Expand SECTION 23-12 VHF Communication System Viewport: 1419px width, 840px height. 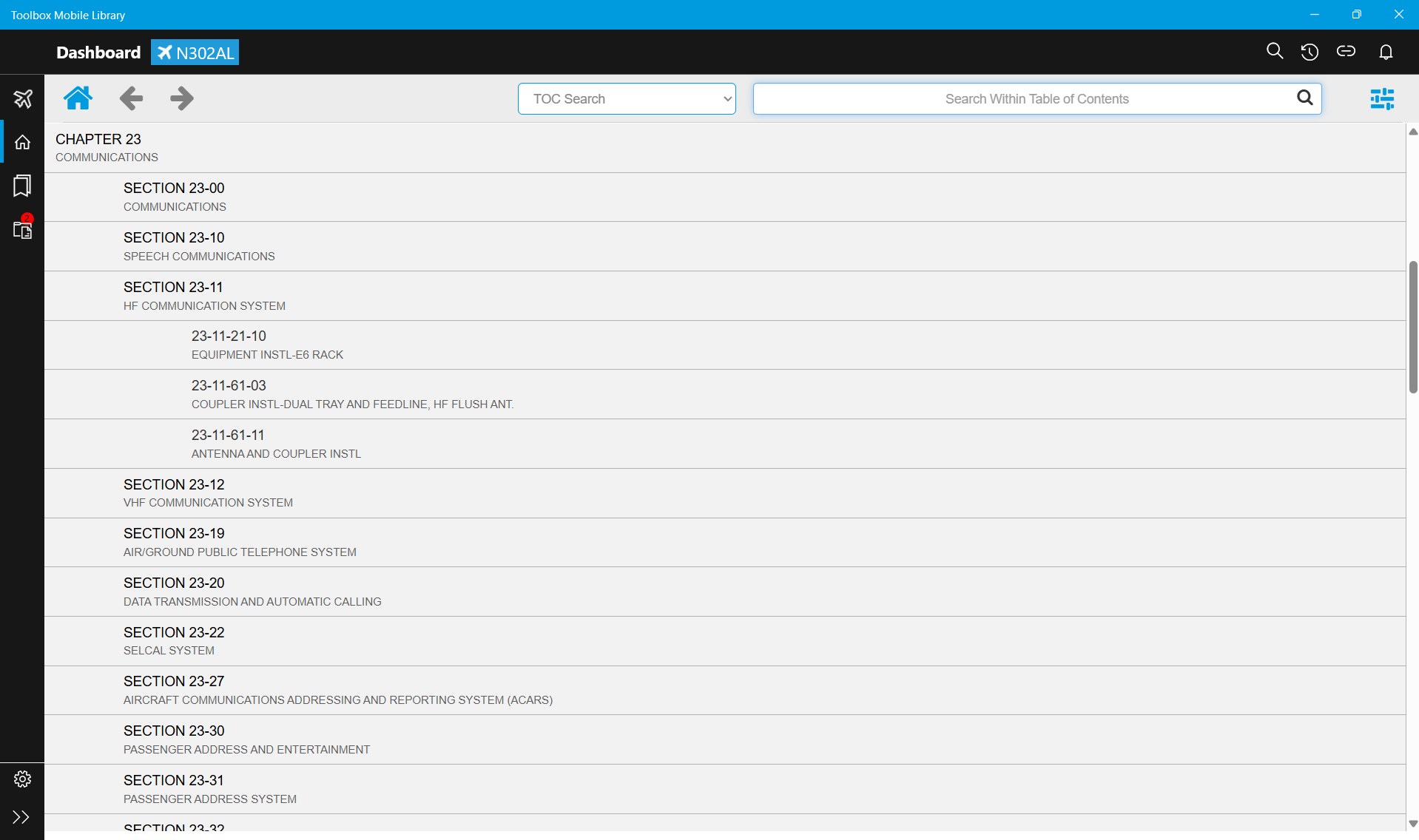[725, 493]
